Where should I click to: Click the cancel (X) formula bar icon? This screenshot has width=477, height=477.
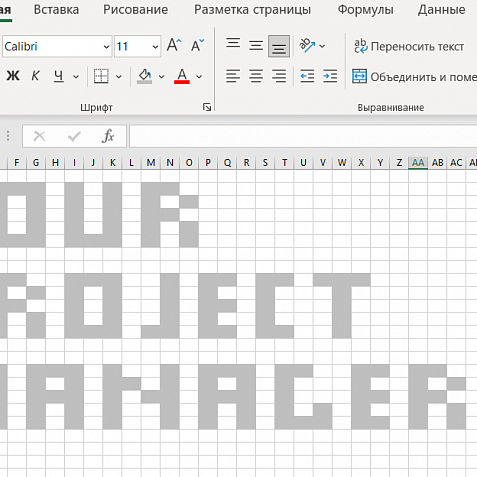(x=39, y=136)
